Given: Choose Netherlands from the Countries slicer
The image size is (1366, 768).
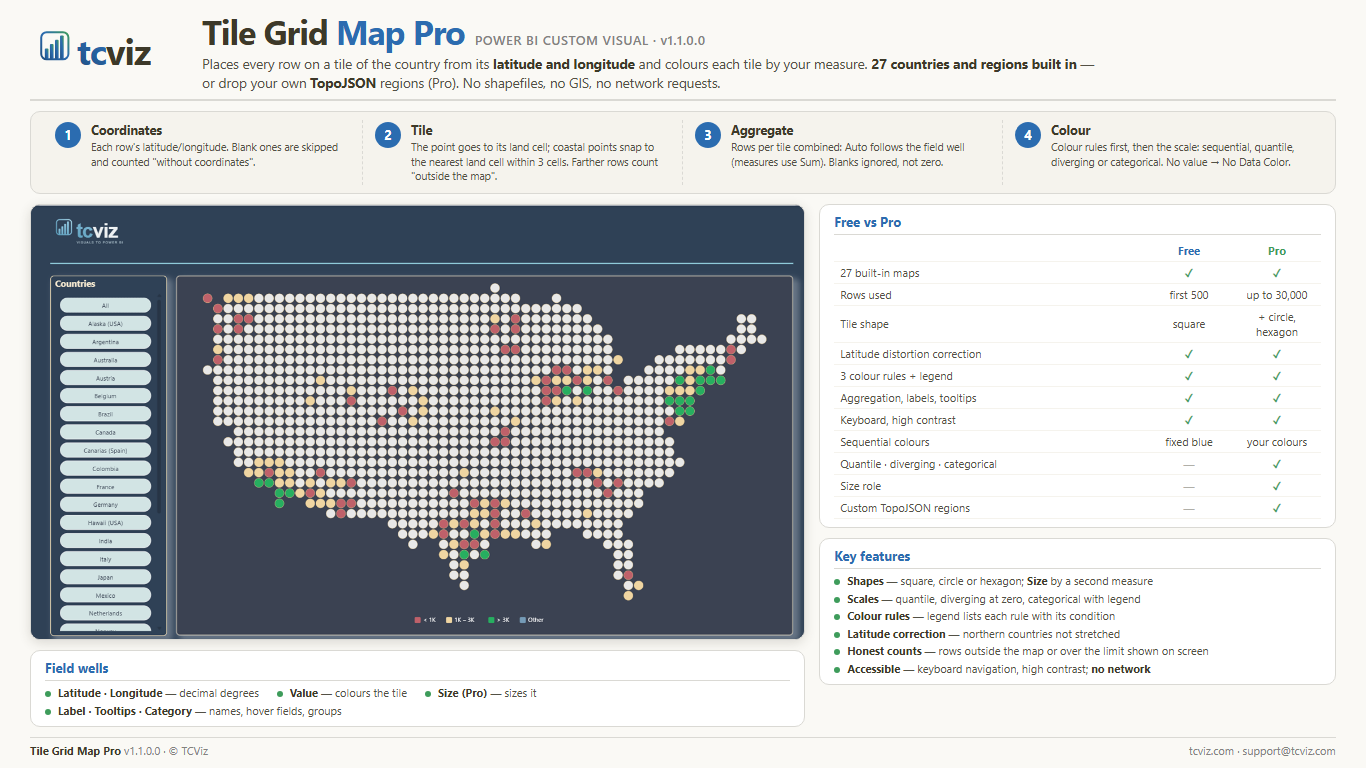Looking at the screenshot, I should coord(105,613).
